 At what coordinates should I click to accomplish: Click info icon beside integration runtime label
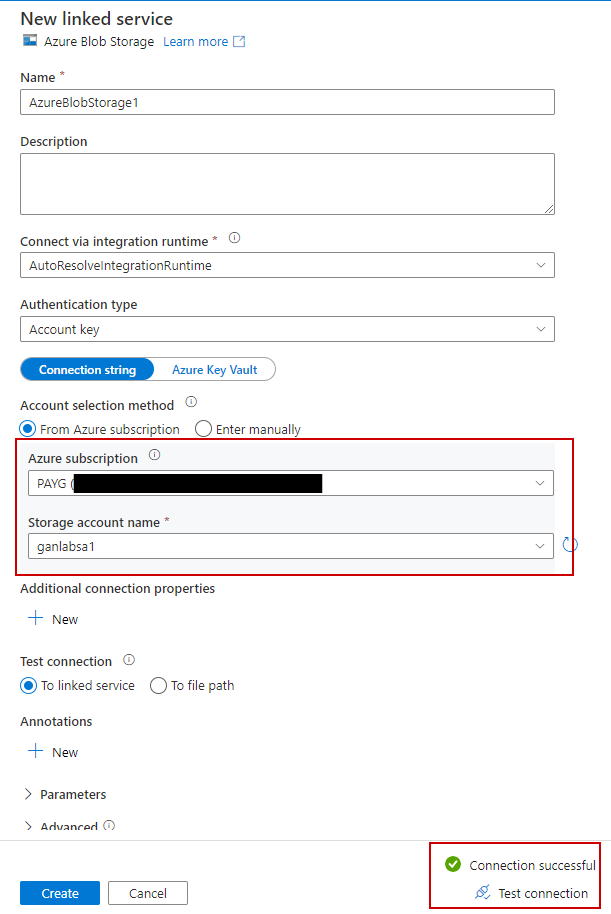[235, 238]
